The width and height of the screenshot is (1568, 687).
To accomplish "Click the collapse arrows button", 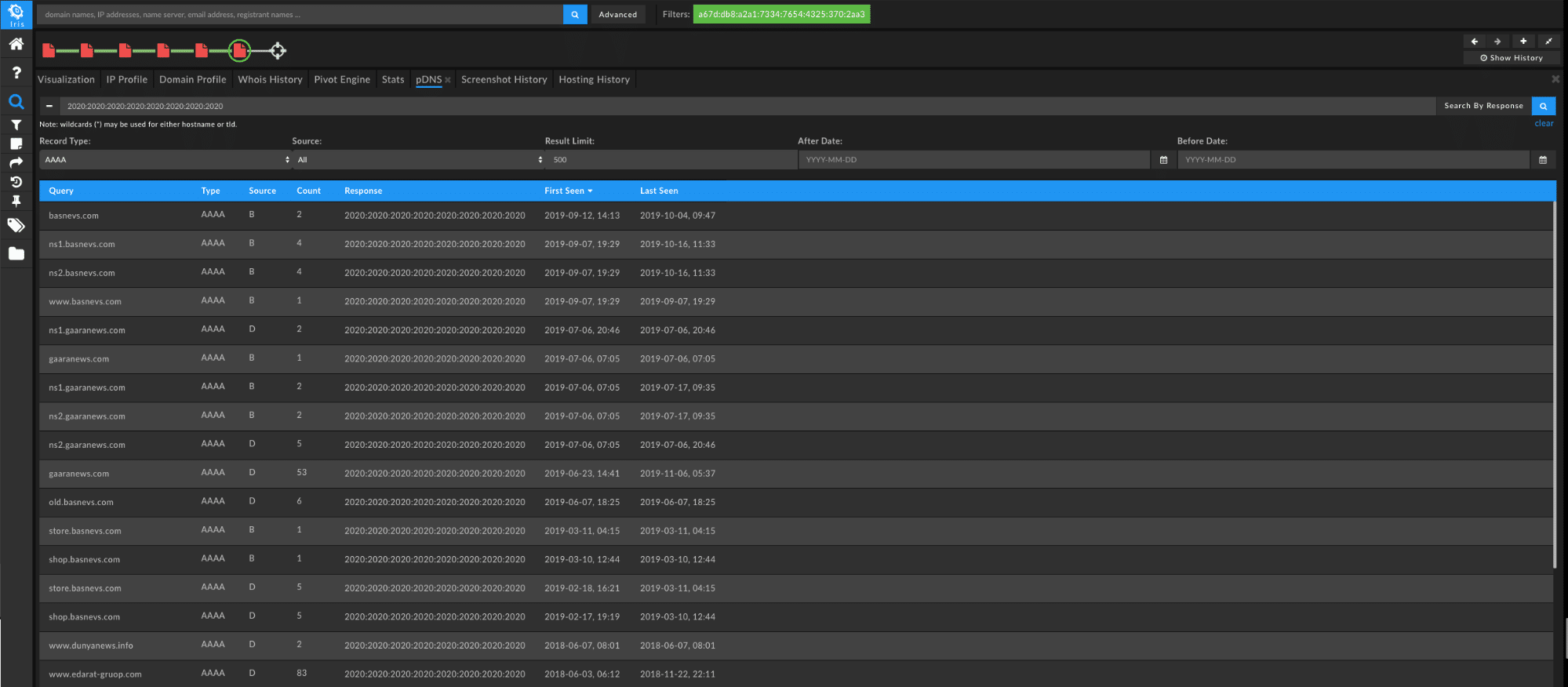I will pyautogui.click(x=1548, y=42).
